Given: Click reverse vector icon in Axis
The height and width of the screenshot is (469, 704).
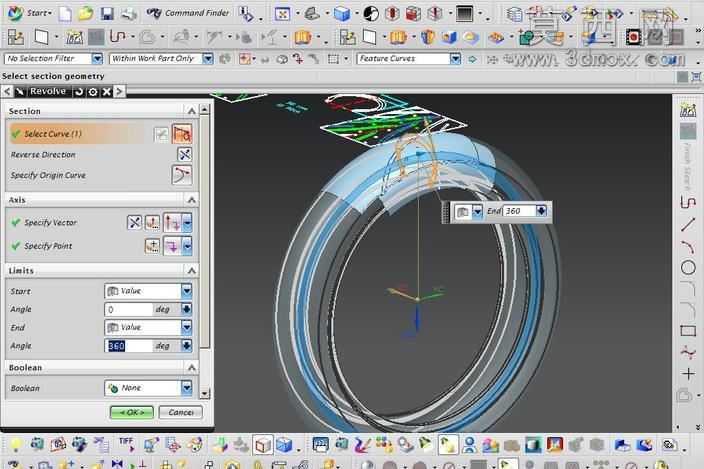Looking at the screenshot, I should pyautogui.click(x=134, y=223).
